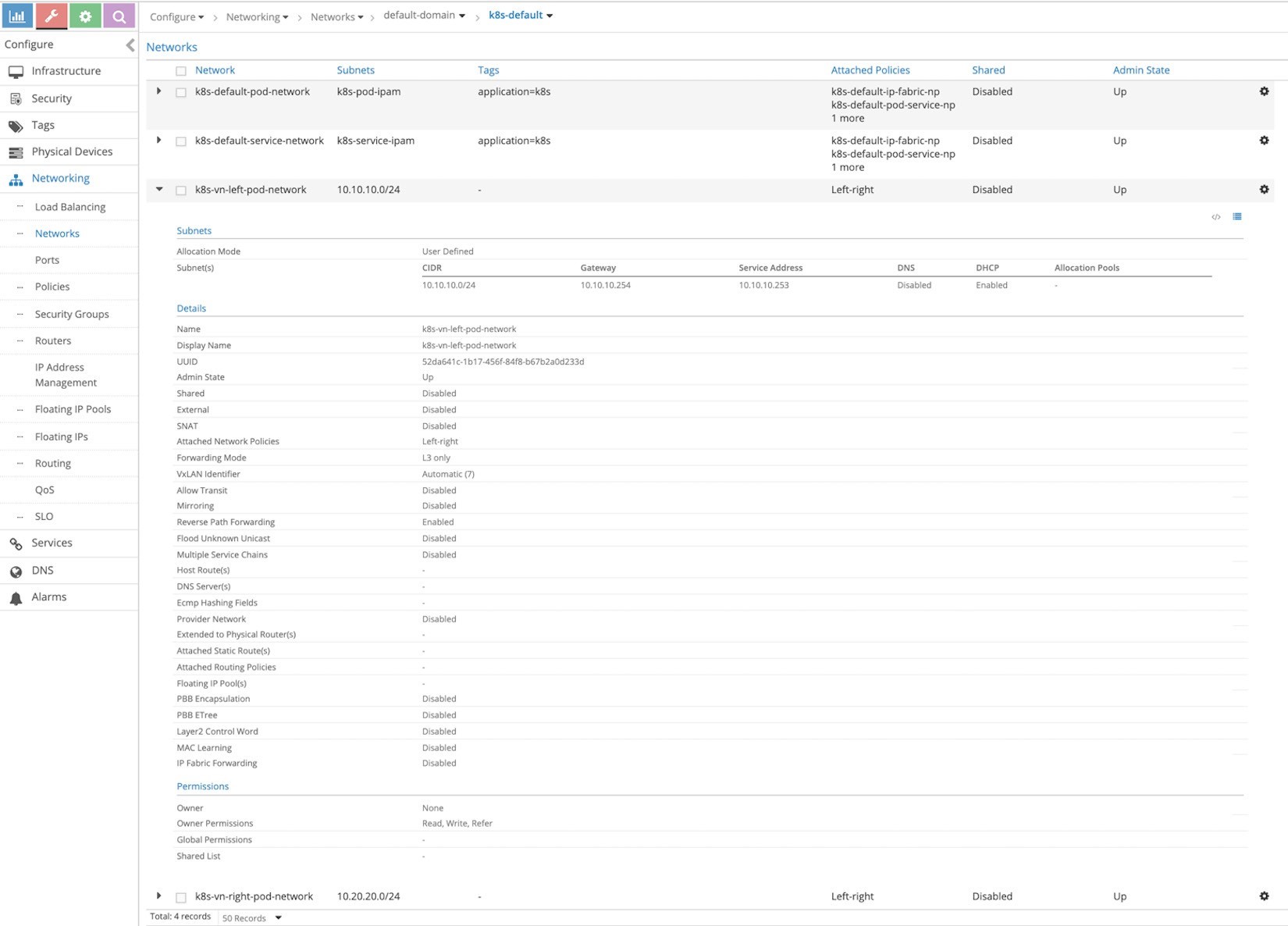The height and width of the screenshot is (926, 1288).
Task: Click the Services sidebar icon
Action: (16, 544)
